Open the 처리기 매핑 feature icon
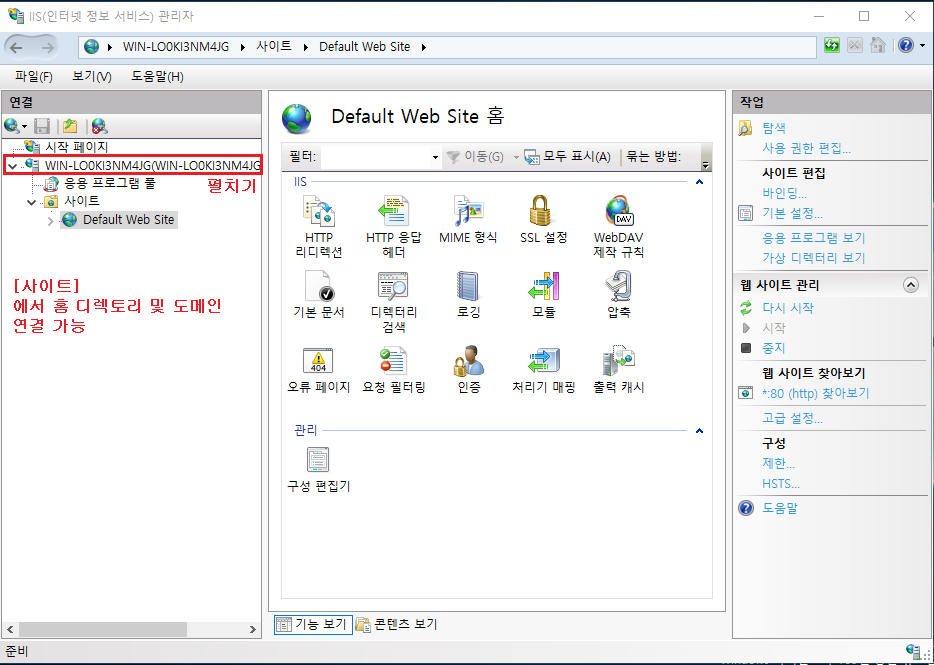Viewport: 934px width, 665px height. tap(543, 361)
